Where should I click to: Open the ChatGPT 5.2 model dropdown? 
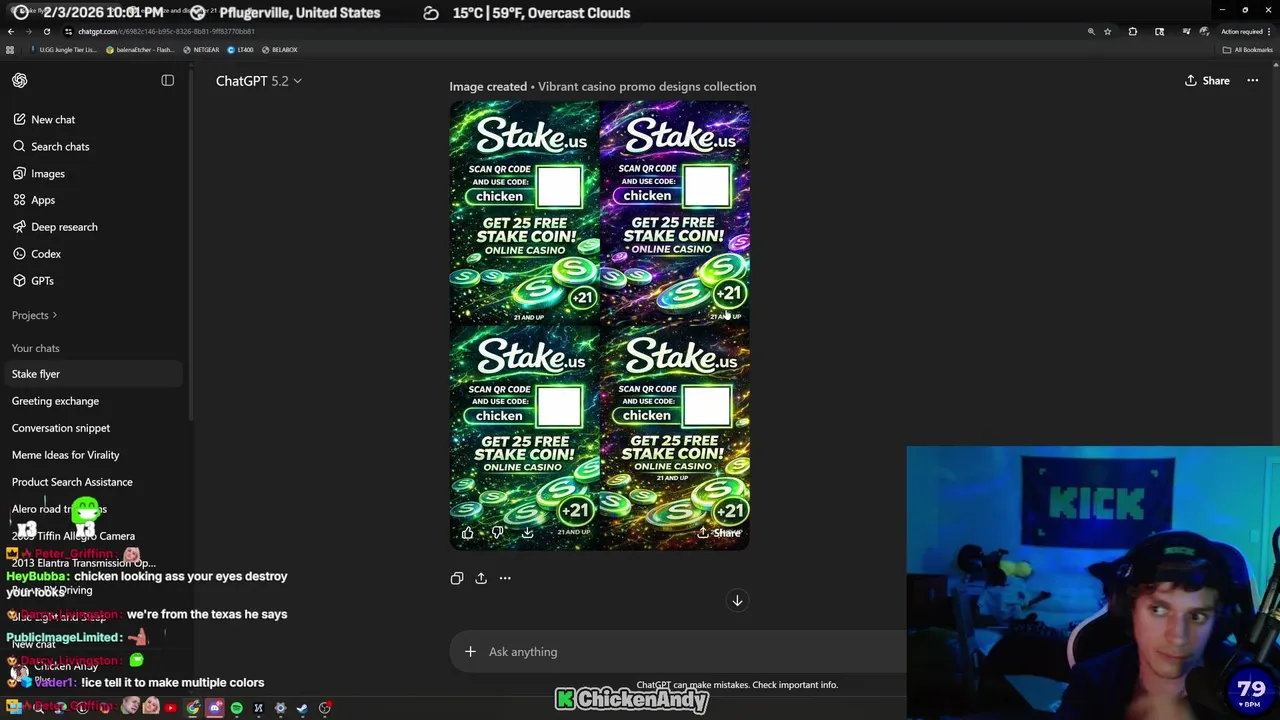click(258, 81)
